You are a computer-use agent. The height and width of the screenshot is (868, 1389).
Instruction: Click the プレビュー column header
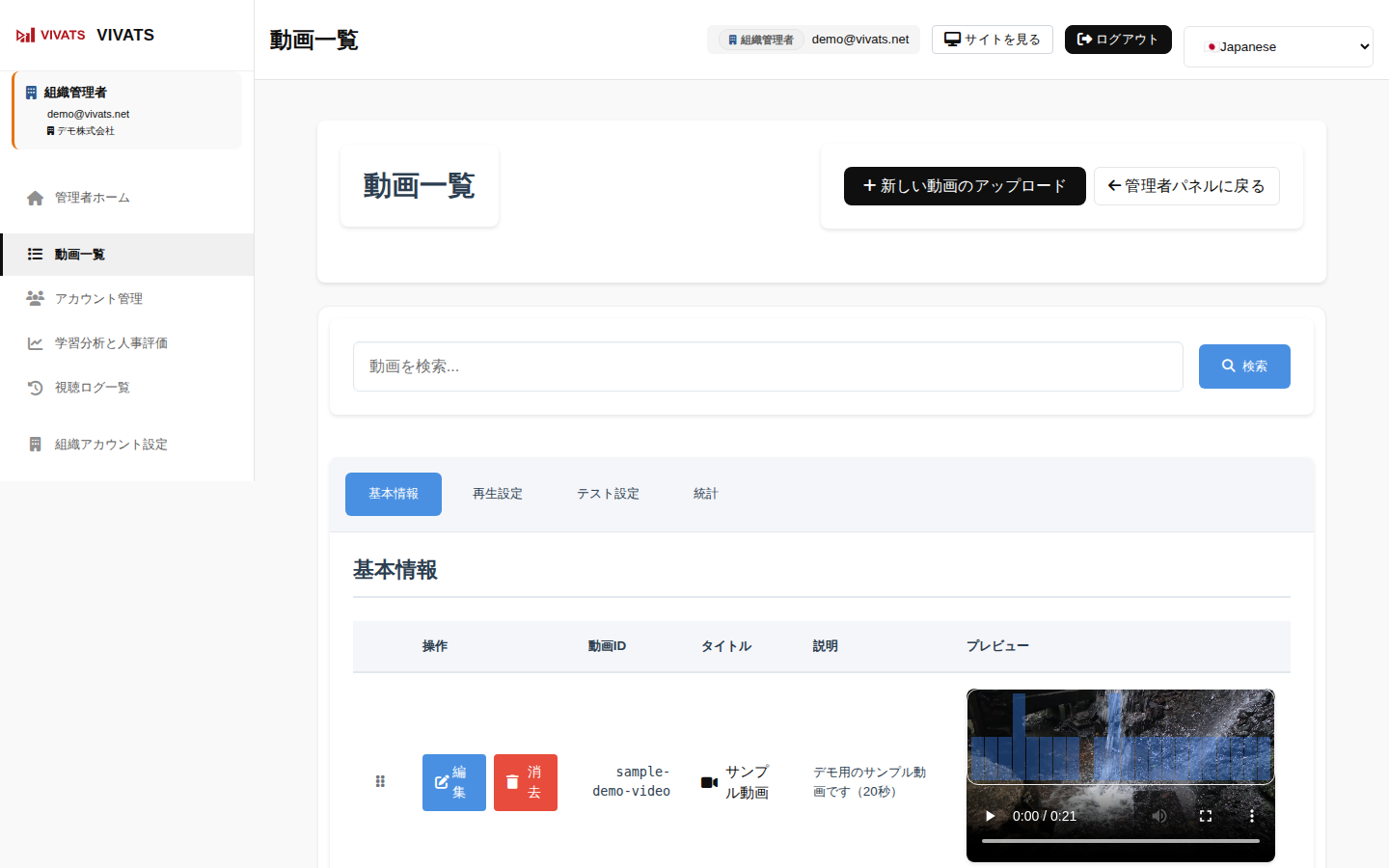click(997, 646)
